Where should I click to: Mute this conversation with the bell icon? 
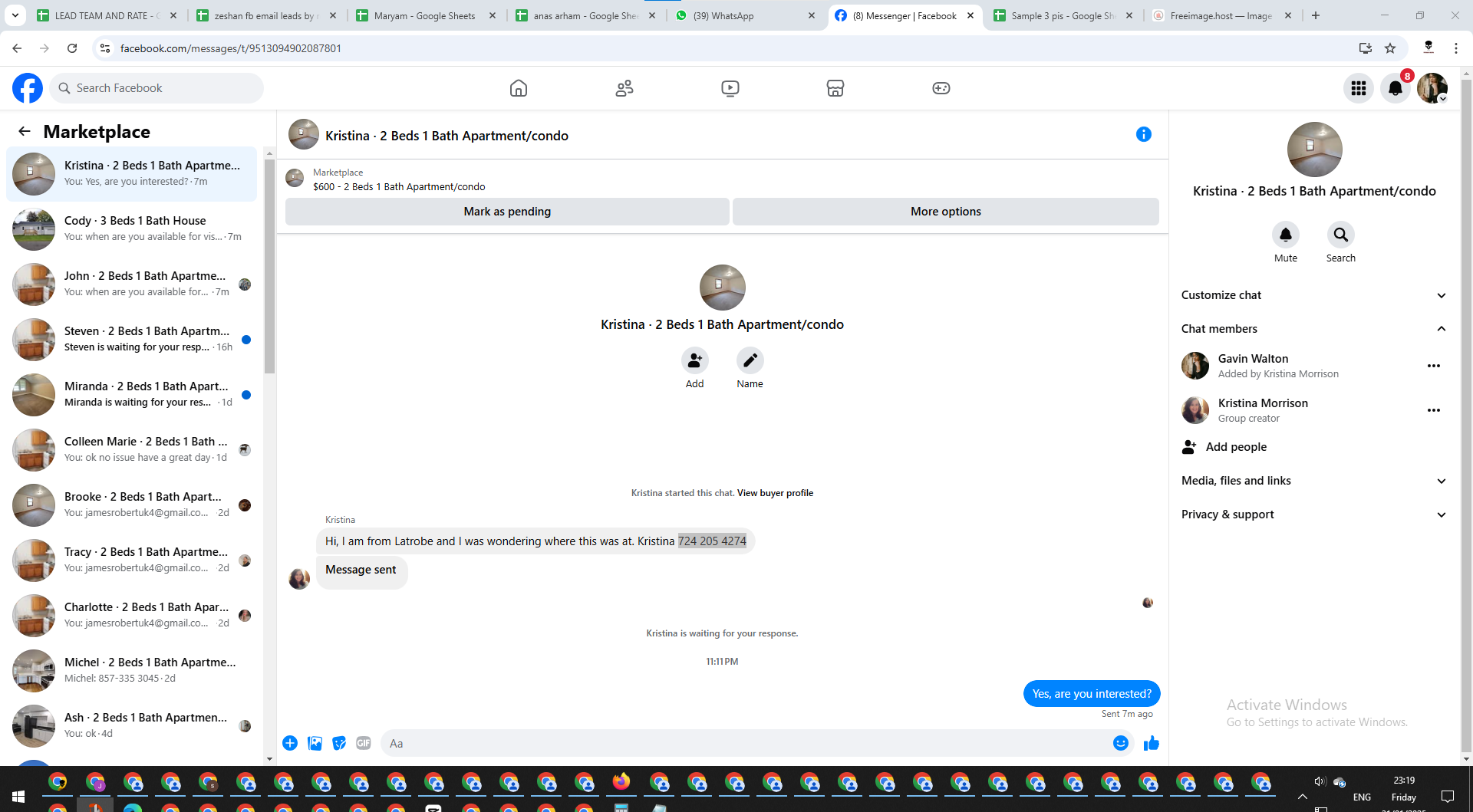click(1286, 235)
